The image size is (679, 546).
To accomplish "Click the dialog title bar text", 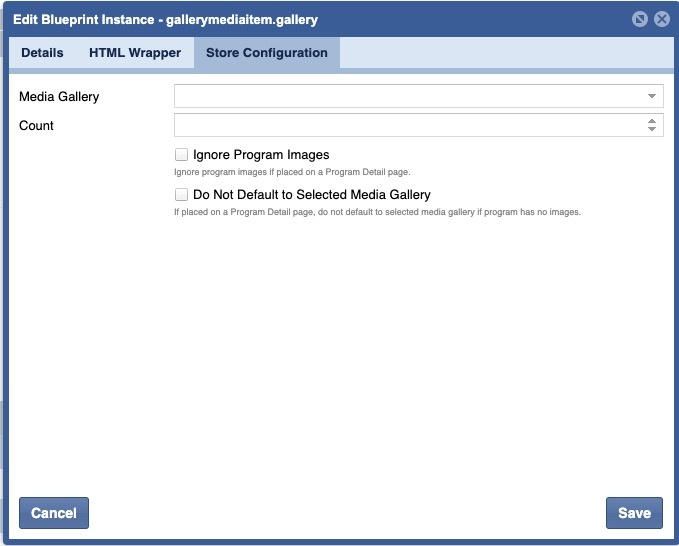I will coord(165,19).
